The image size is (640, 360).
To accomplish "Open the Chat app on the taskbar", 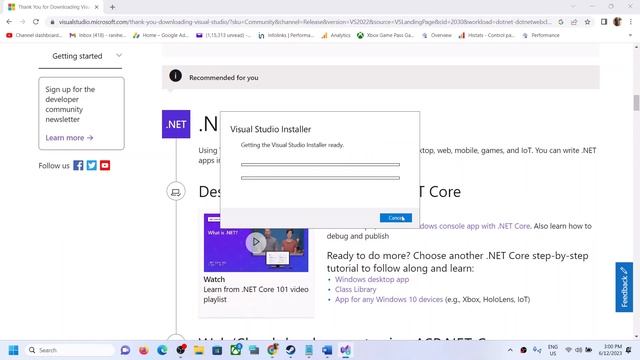I will [x=125, y=350].
